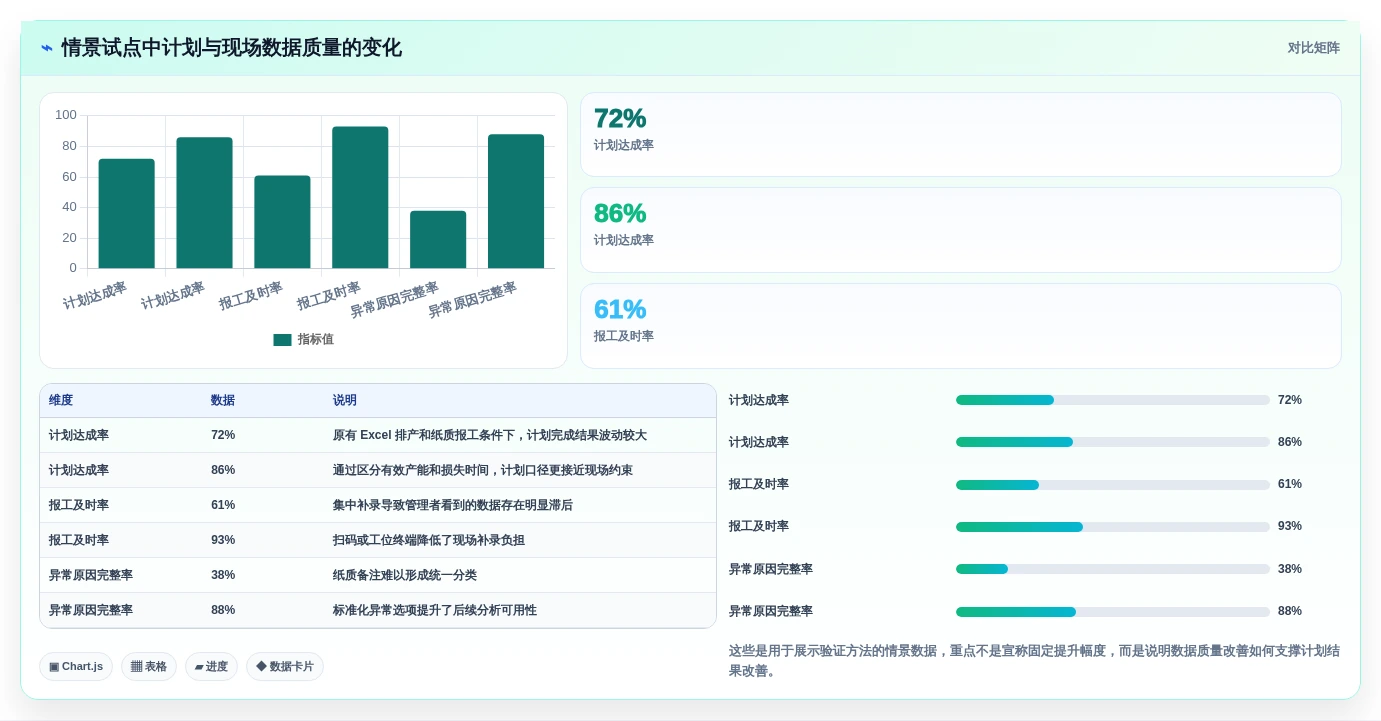Click description 集中补录导致管理者看到的数据存在明显滞后
The width and height of the screenshot is (1381, 721).
[x=453, y=505]
